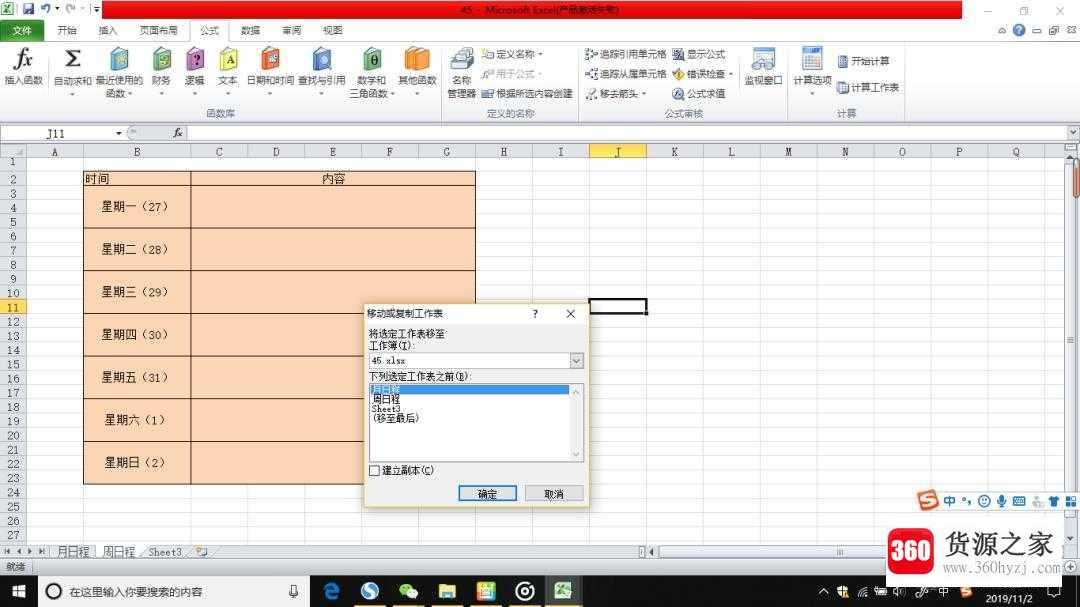Click the Save icon in quick access toolbar
Screen dimensions: 1080x607
[28, 9]
